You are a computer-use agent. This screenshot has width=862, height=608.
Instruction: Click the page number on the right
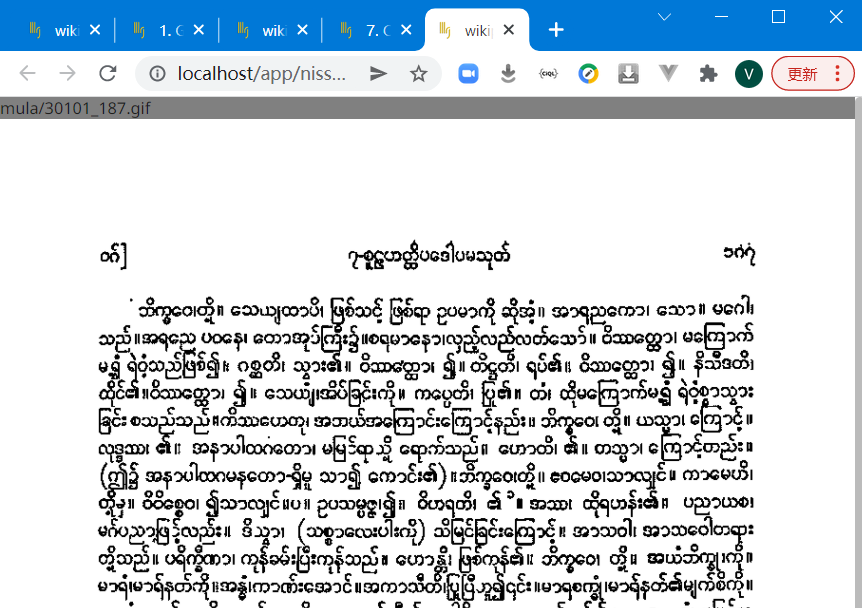click(x=739, y=253)
